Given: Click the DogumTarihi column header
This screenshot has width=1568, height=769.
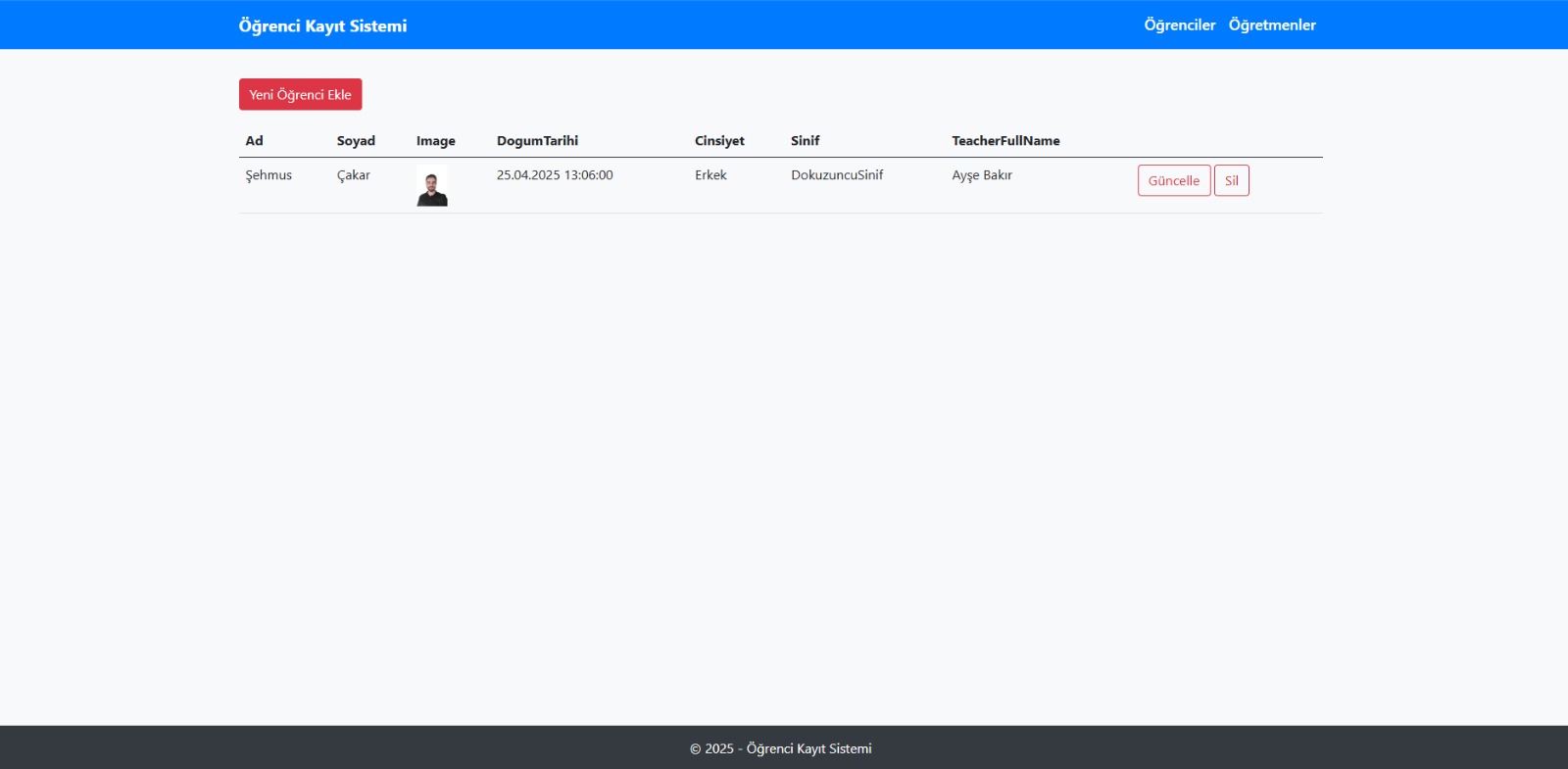Looking at the screenshot, I should click(537, 141).
